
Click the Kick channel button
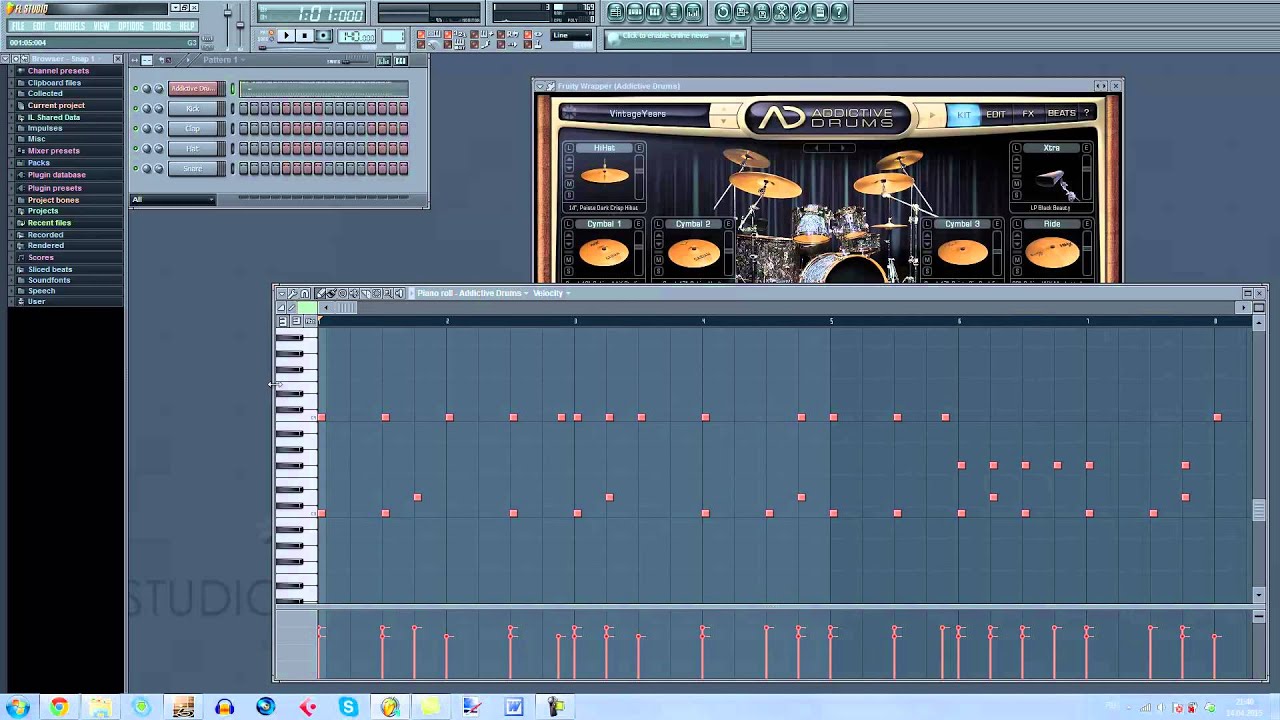coord(193,108)
